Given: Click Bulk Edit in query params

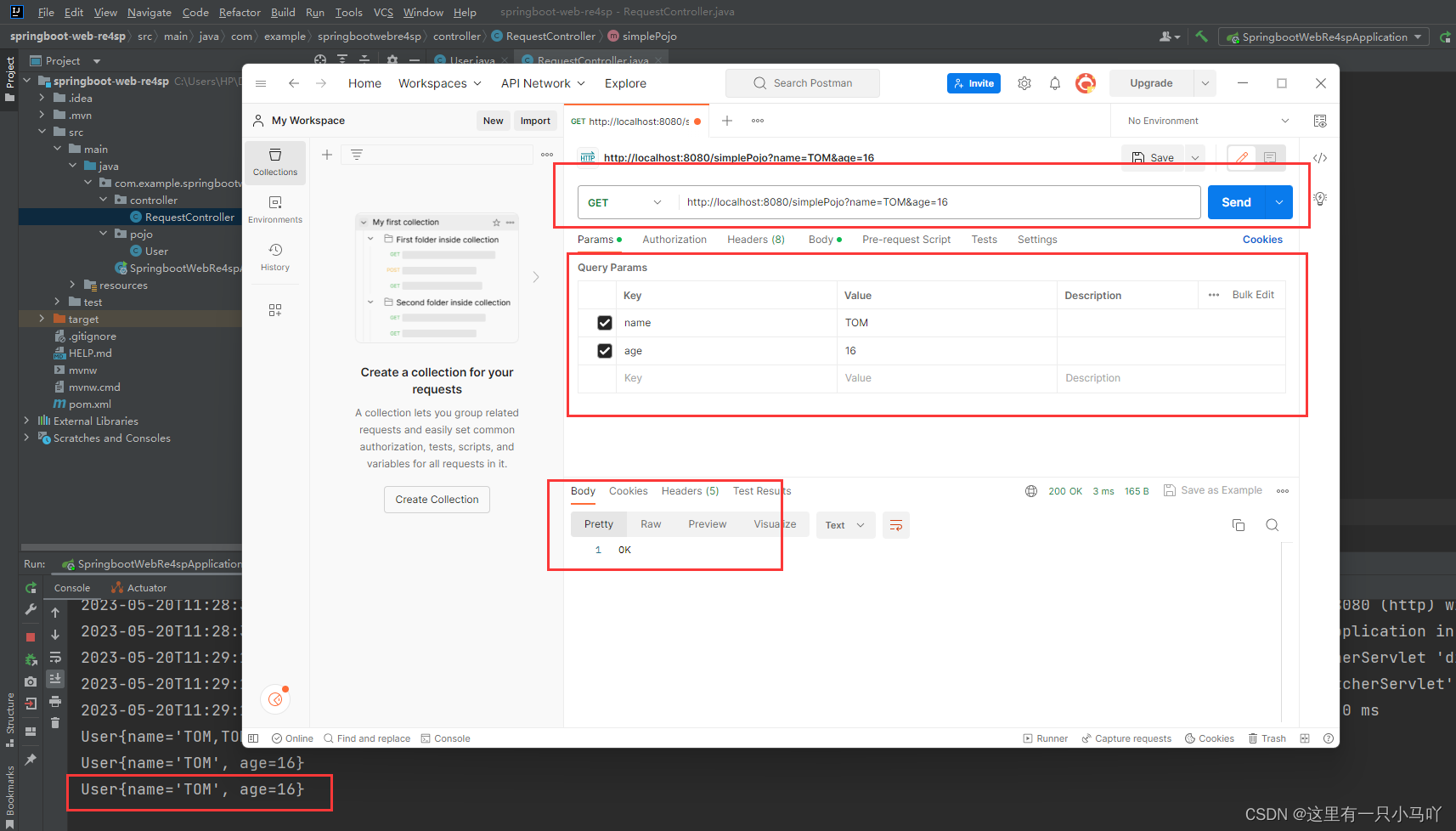Looking at the screenshot, I should [x=1253, y=295].
